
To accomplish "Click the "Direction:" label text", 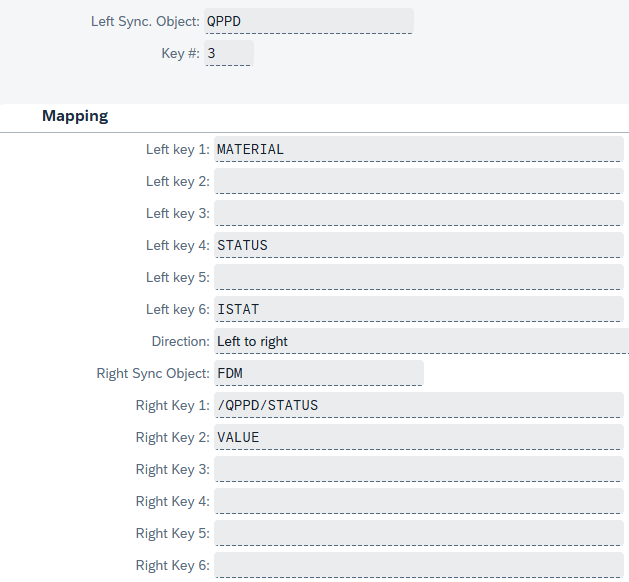I will 180,341.
